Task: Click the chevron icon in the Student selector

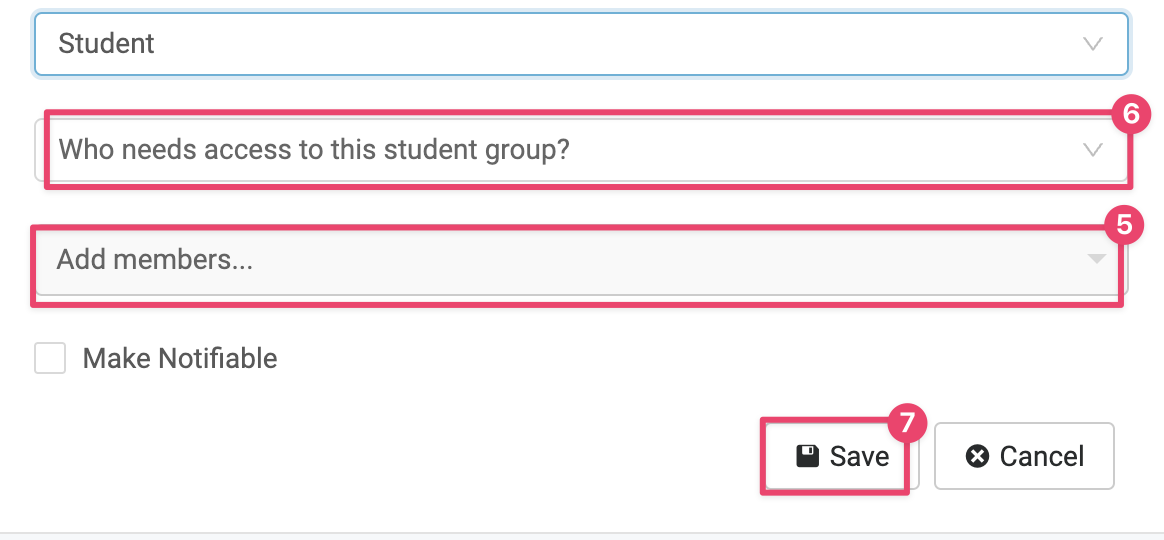Action: pyautogui.click(x=1092, y=44)
